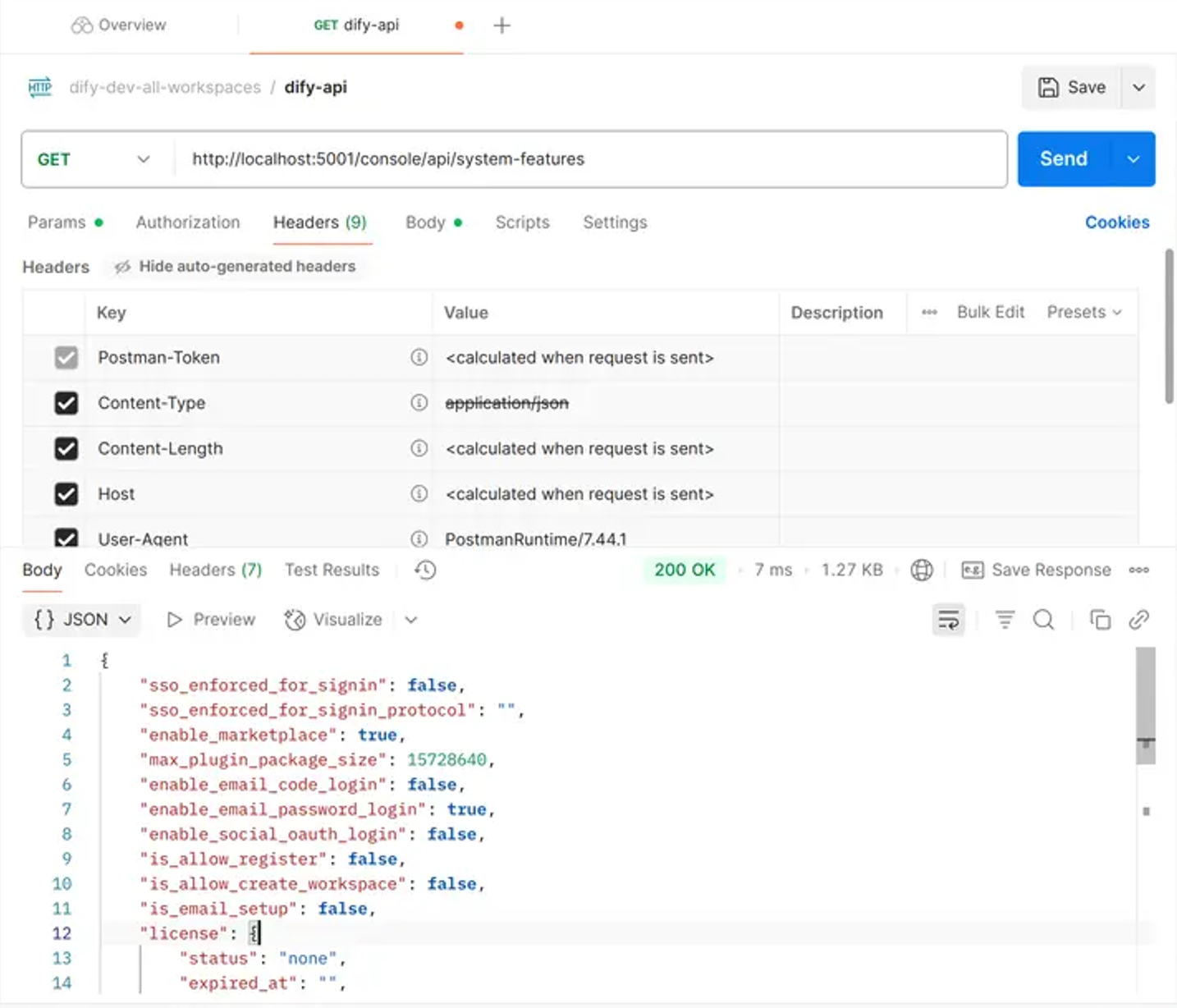Click the word wrap icon in response toolbar
The width and height of the screenshot is (1177, 1008).
tap(948, 620)
